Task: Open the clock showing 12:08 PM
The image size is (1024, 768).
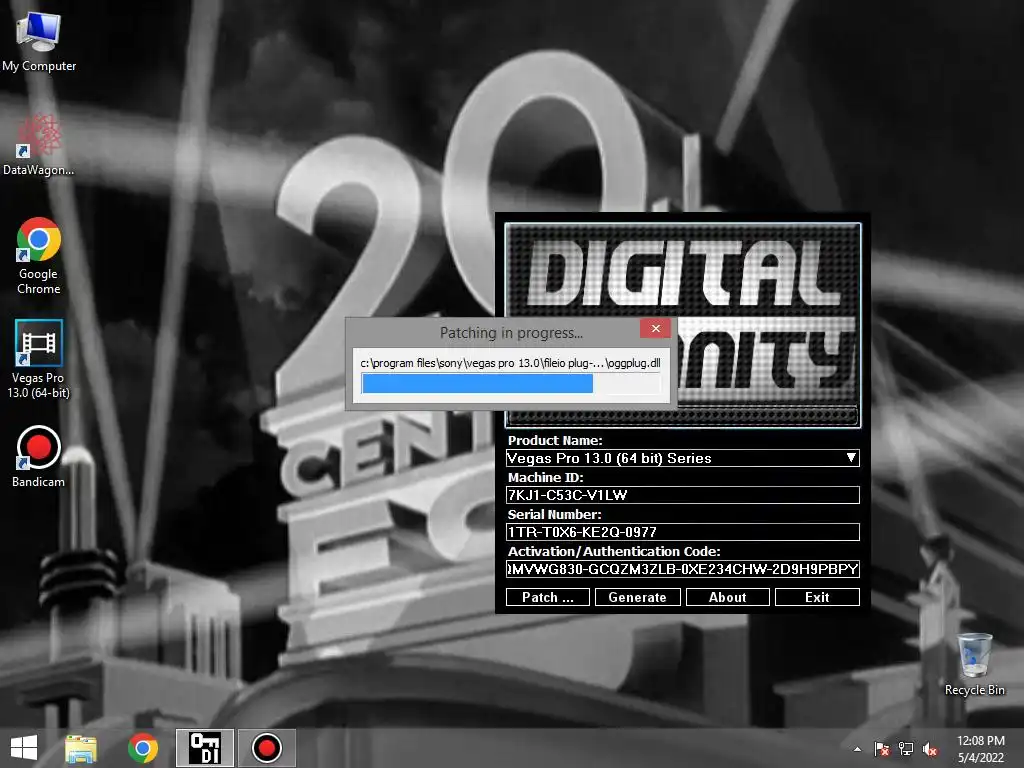Action: coord(980,749)
